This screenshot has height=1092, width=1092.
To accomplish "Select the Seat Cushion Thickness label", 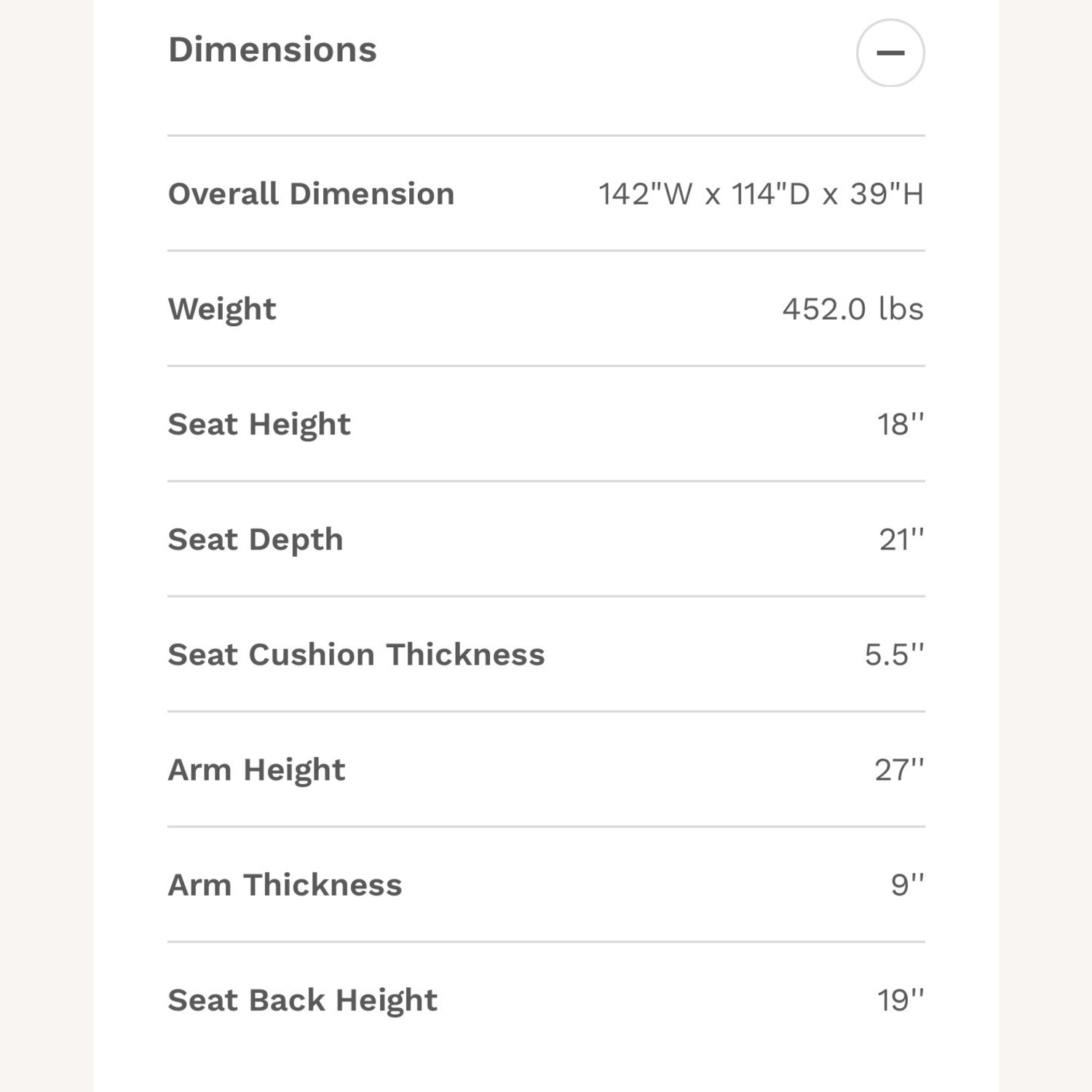I will [x=356, y=655].
